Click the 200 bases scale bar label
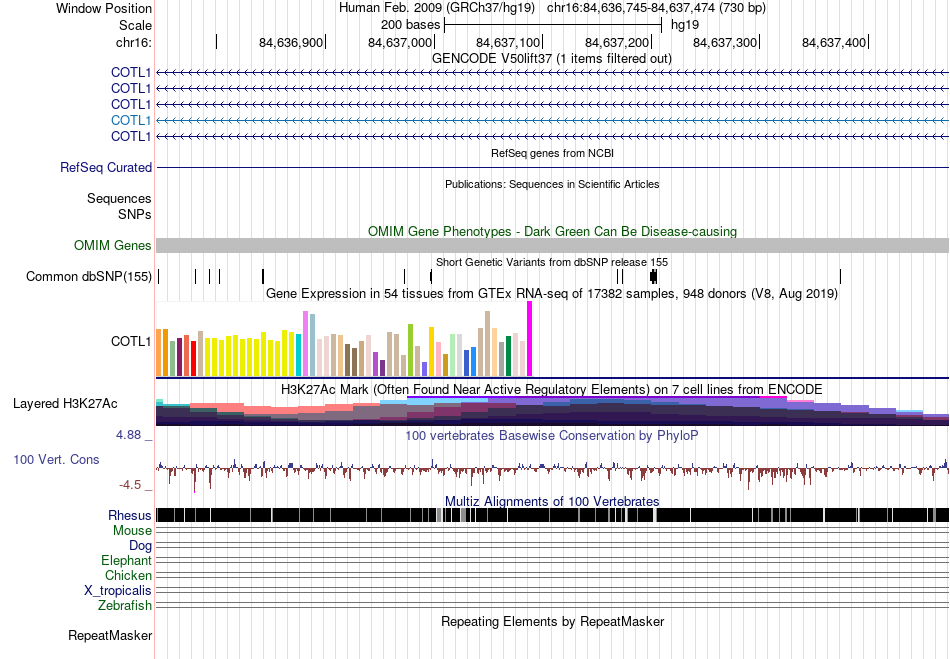Viewport: 950px width, 659px height. 410,25
